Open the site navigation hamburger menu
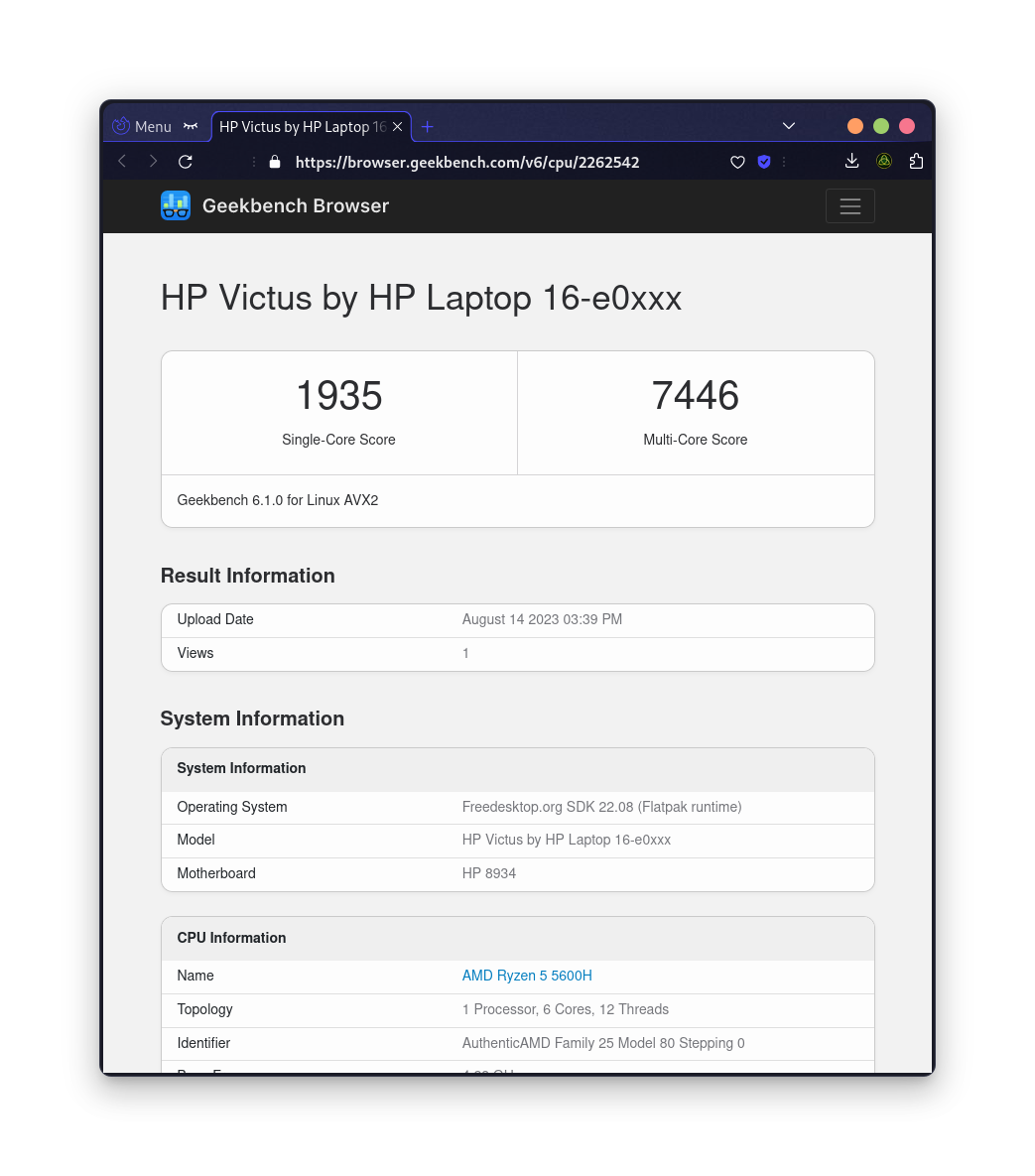Screen dimensions: 1035x1176 pyautogui.click(x=849, y=205)
